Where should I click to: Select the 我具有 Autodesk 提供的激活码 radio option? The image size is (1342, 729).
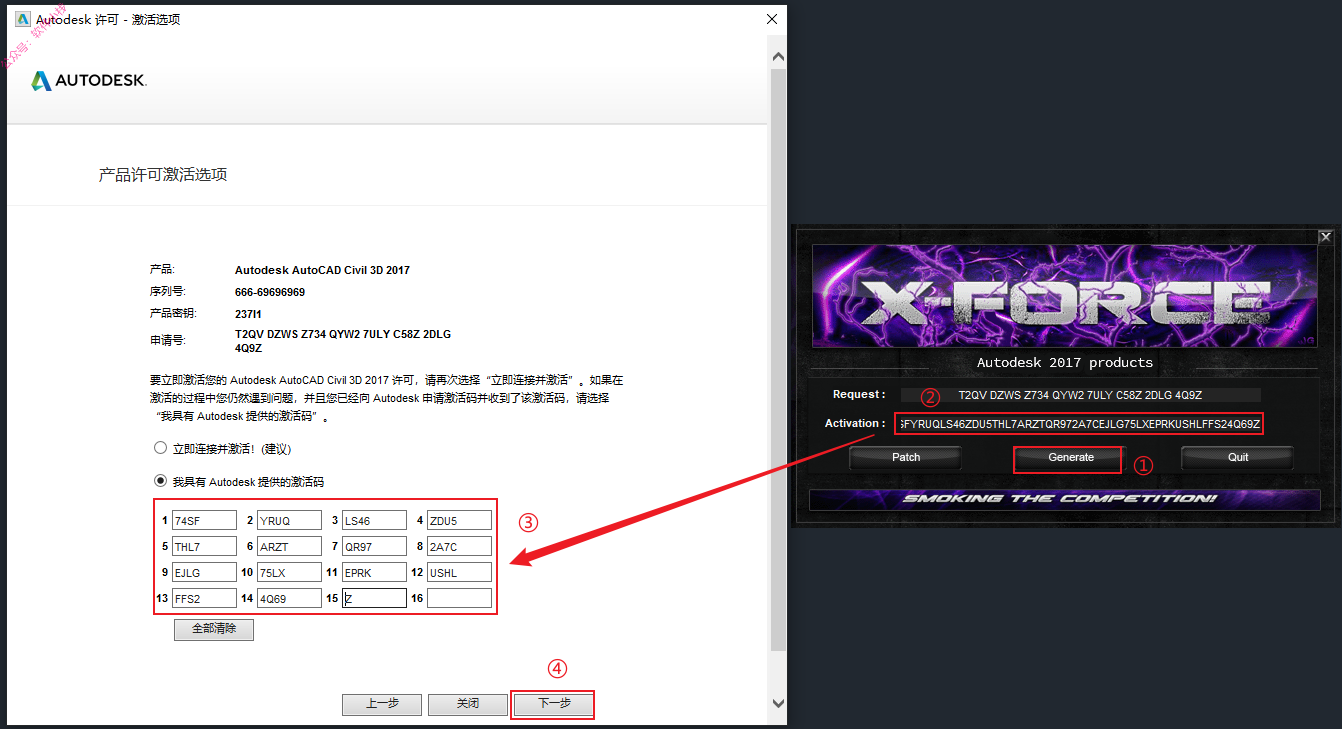160,480
